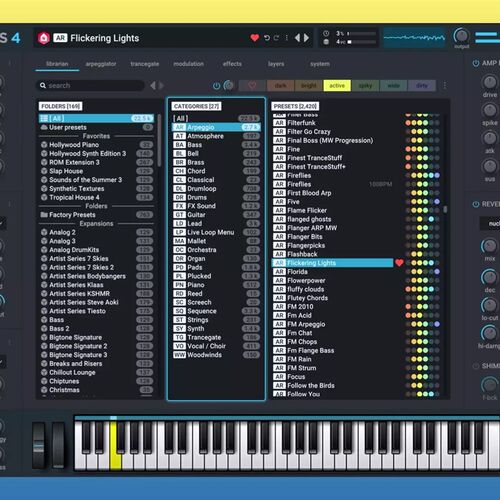Toggle the 'bright' filter tag
The image size is (500, 500).
coord(309,86)
